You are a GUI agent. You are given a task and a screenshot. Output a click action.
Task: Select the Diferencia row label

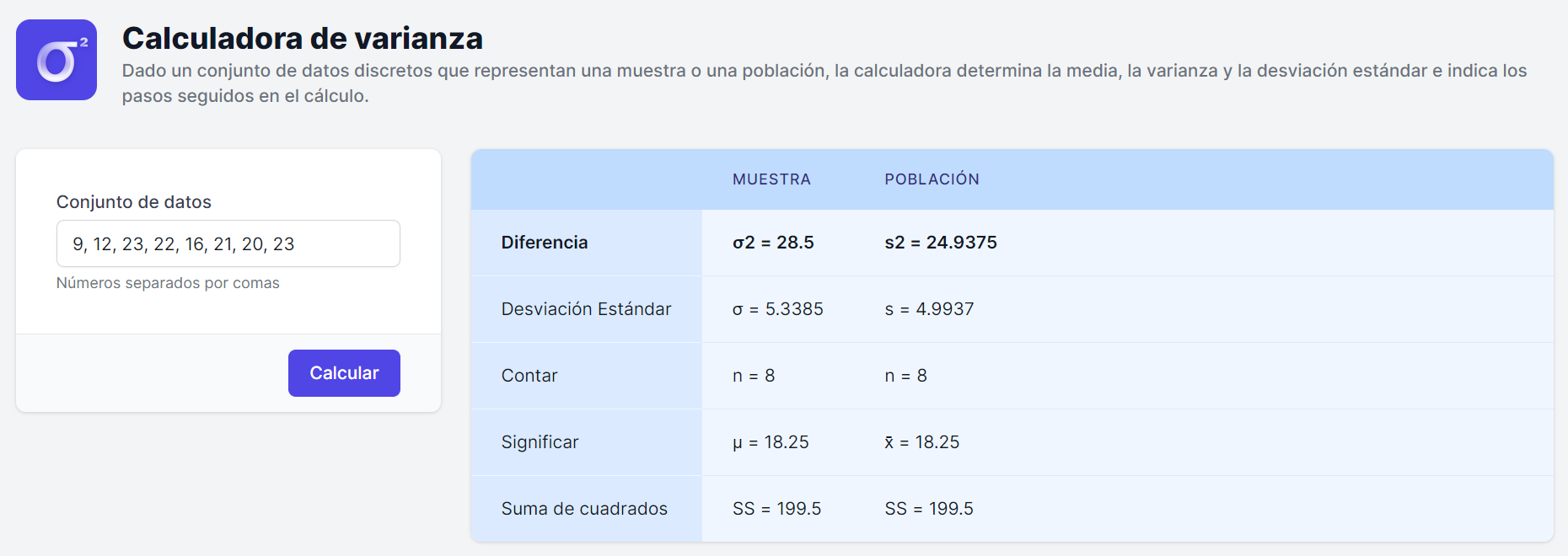[x=545, y=243]
